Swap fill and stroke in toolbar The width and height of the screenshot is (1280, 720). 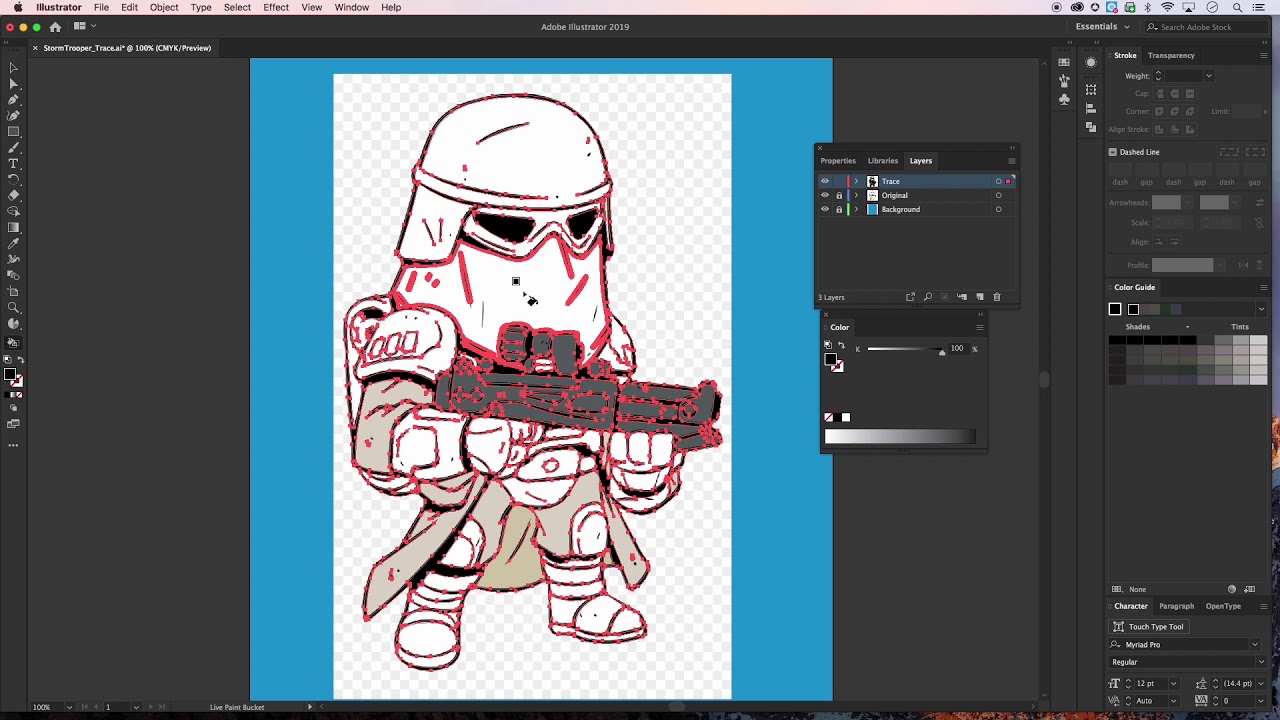pyautogui.click(x=21, y=359)
